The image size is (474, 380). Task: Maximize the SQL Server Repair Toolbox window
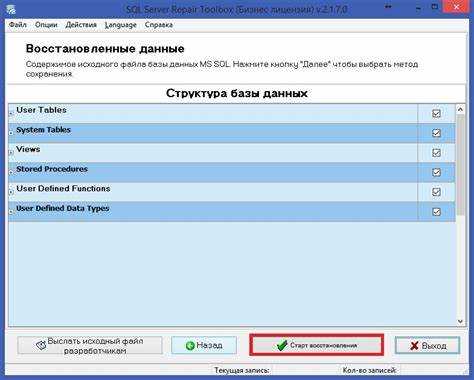(x=435, y=7)
